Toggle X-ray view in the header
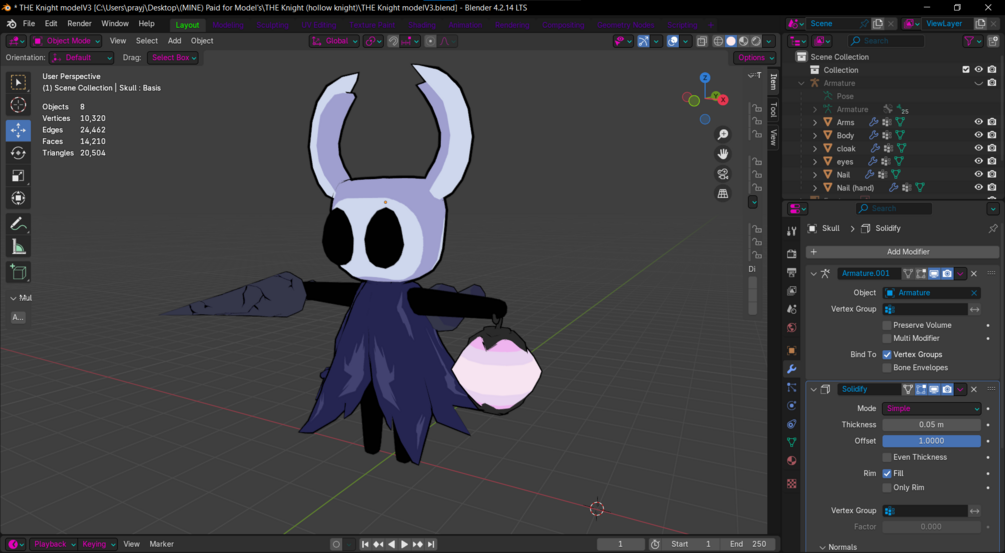 702,41
